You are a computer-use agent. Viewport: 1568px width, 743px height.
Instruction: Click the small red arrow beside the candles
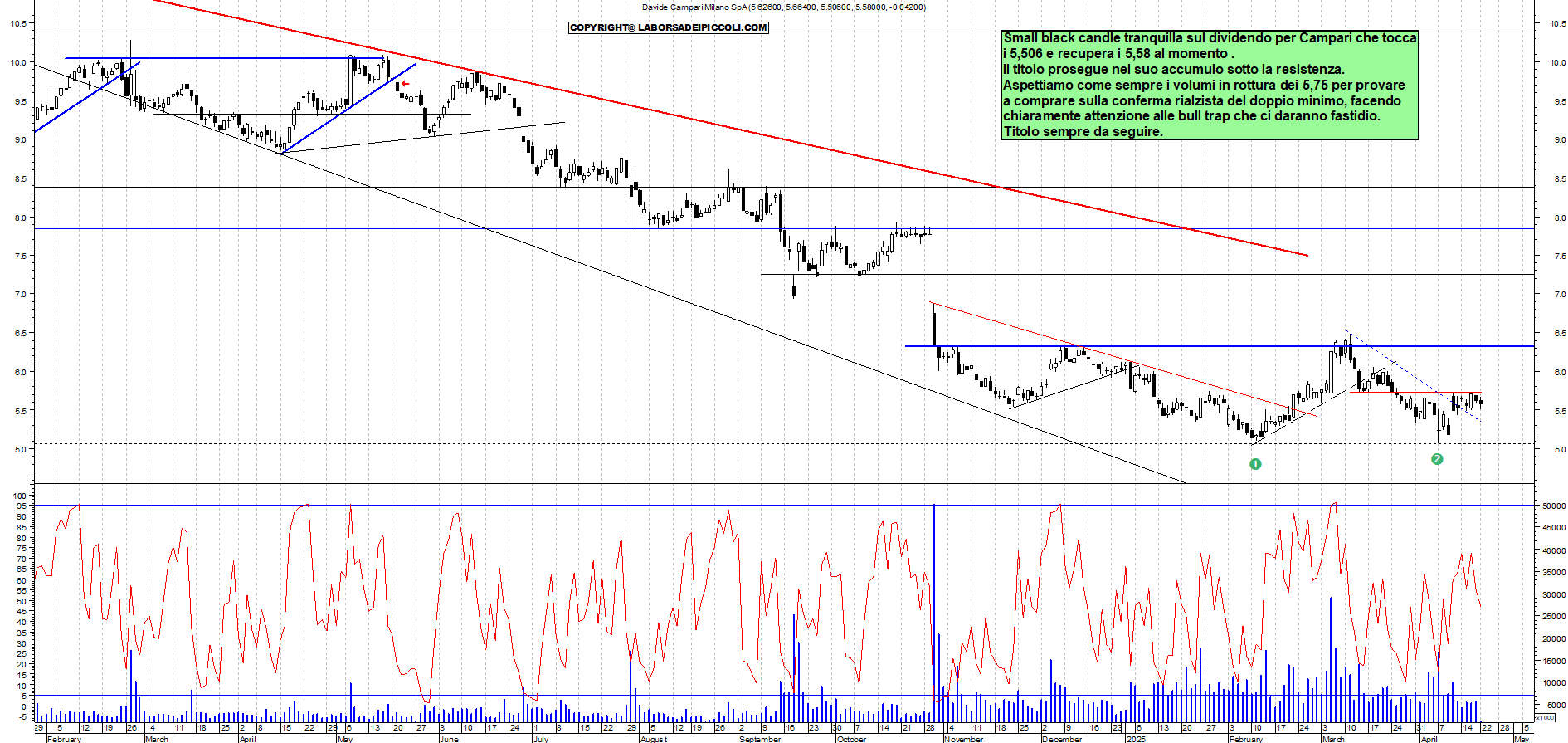405,84
